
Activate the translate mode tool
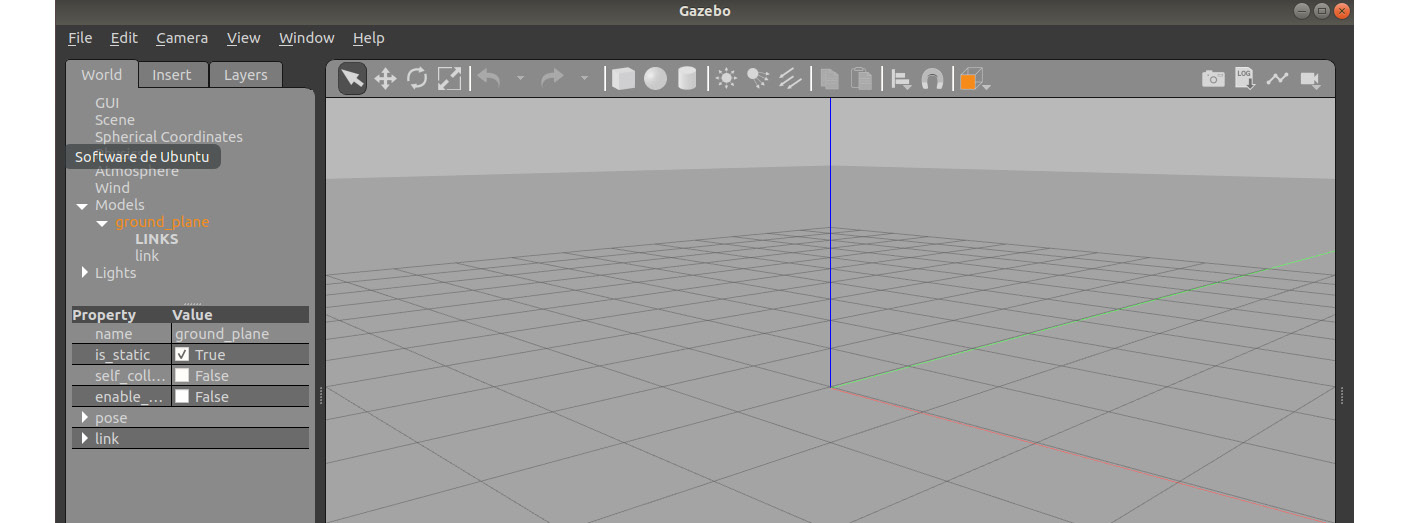tap(385, 78)
